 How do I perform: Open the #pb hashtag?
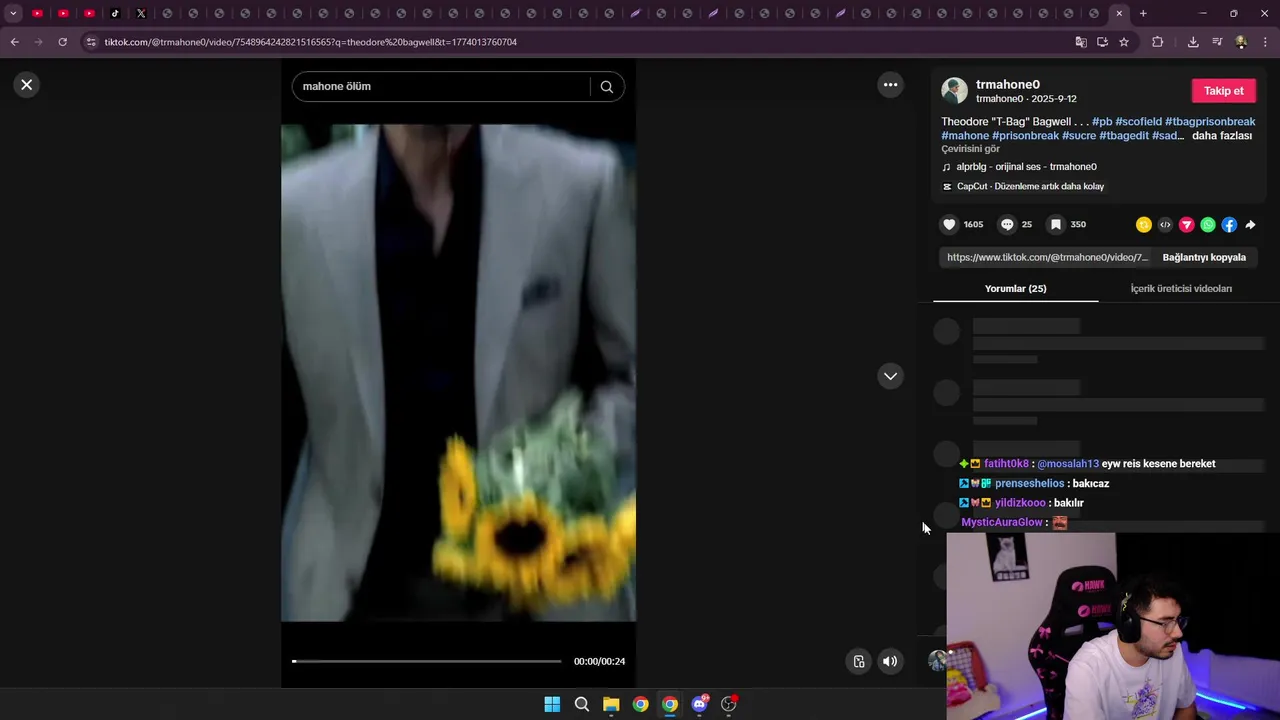pyautogui.click(x=1102, y=122)
